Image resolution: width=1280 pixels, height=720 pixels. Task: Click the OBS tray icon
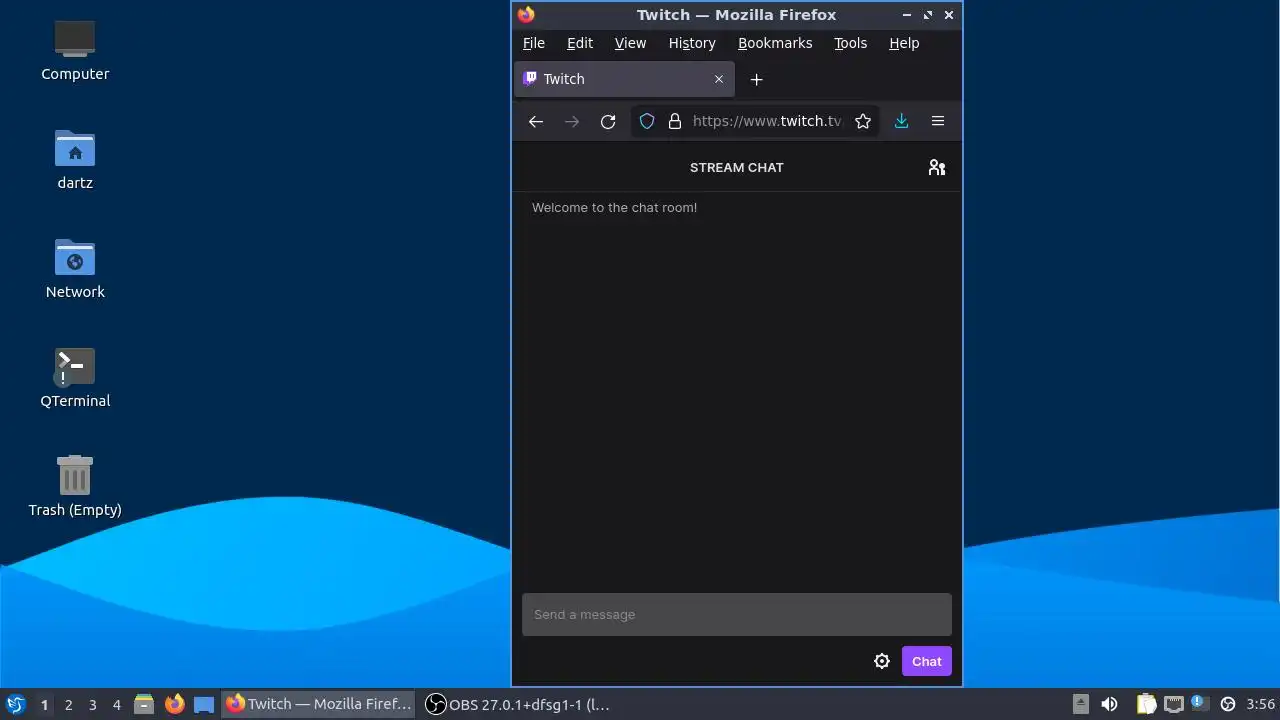pos(1228,704)
